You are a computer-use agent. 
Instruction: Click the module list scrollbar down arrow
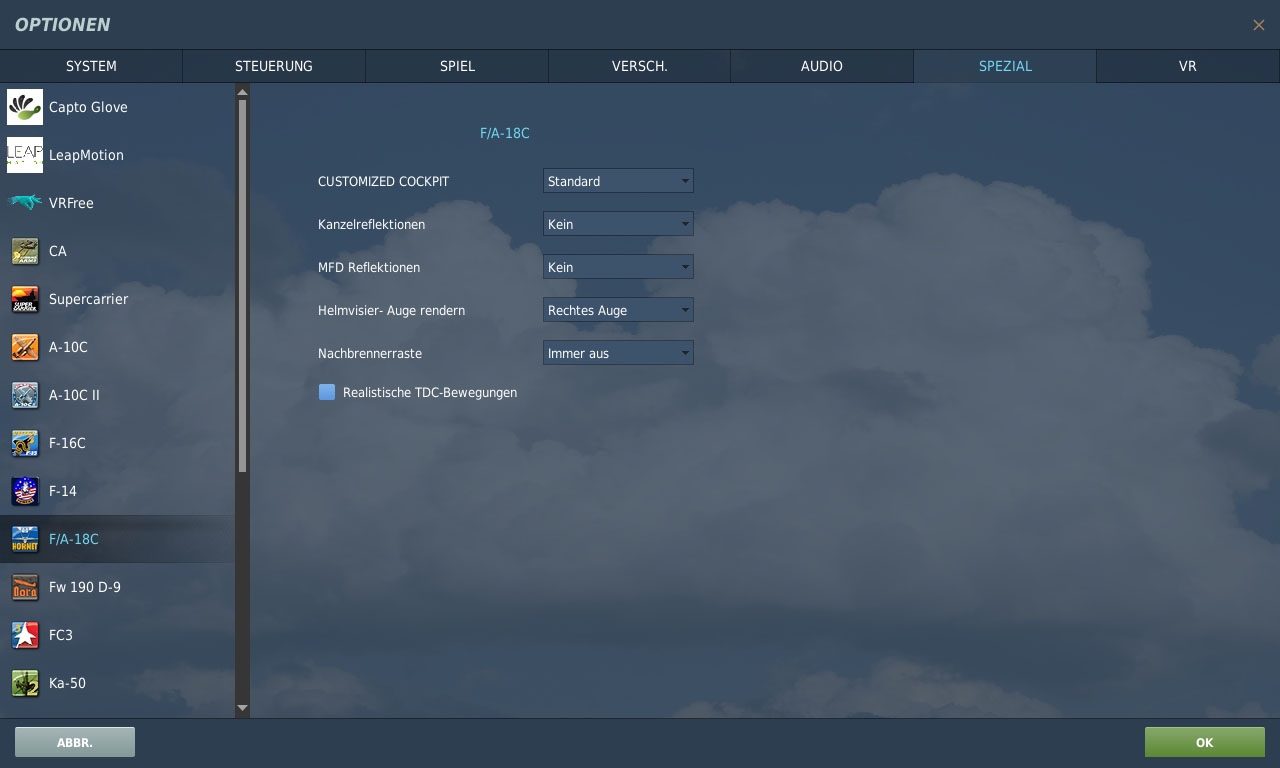[242, 708]
